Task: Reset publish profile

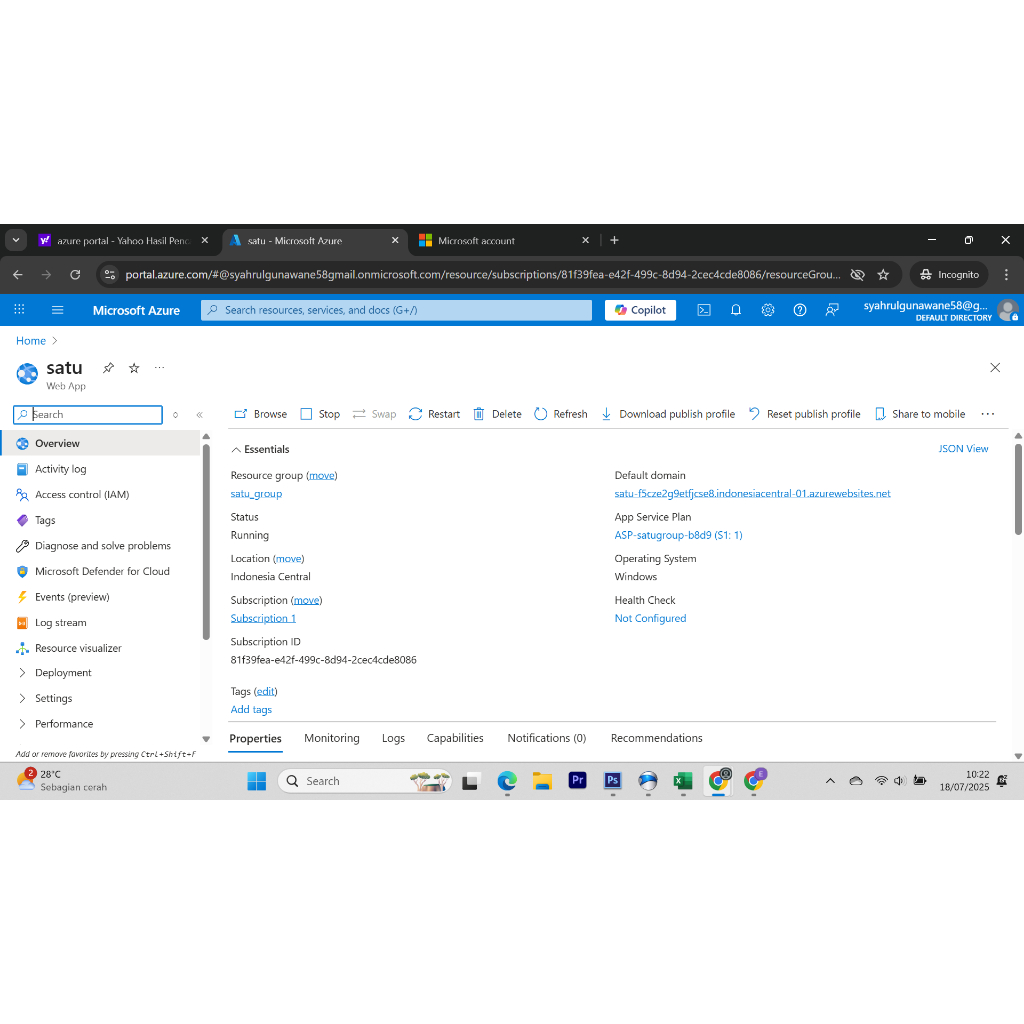Action: [805, 414]
